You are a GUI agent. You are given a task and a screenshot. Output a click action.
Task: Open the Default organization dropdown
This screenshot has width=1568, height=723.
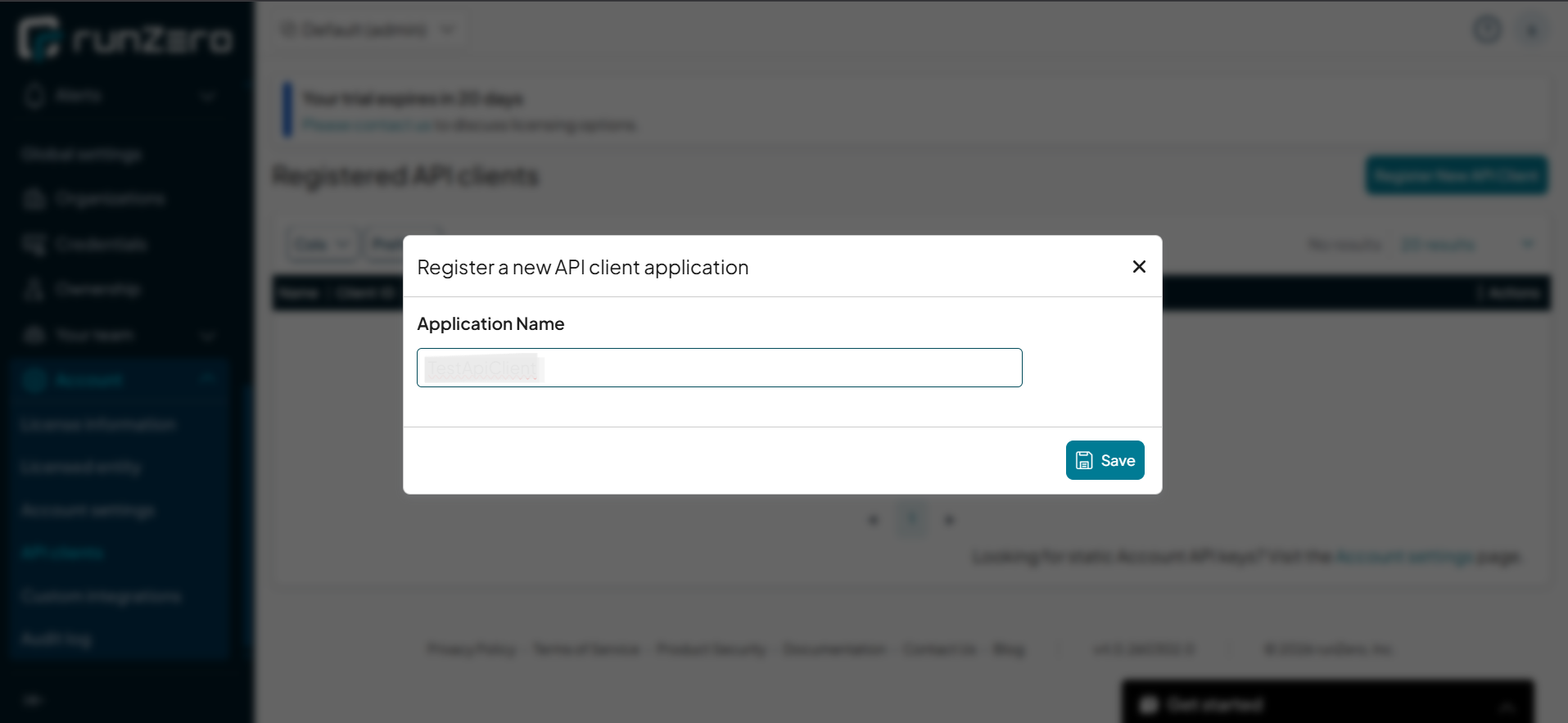pos(368,30)
